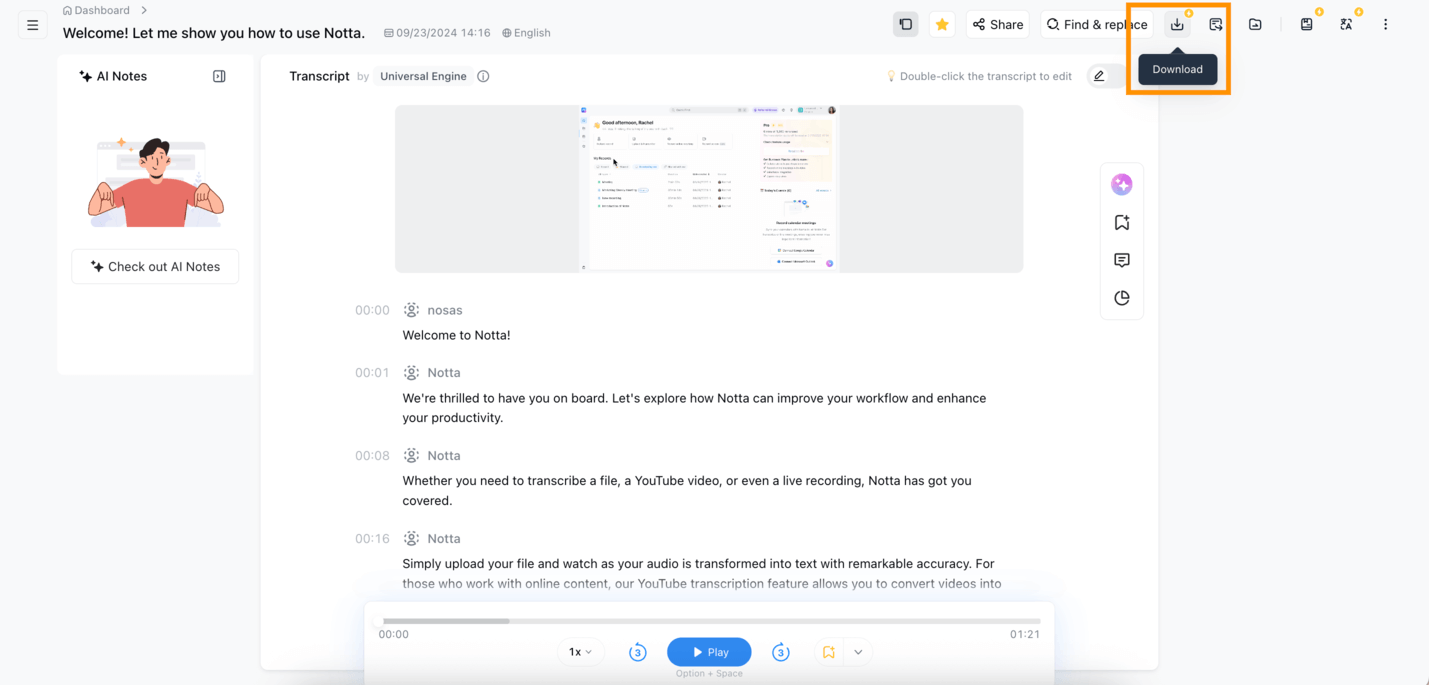Click the 'We're thrilled to have you' paragraph
This screenshot has width=1429, height=685.
(x=694, y=408)
